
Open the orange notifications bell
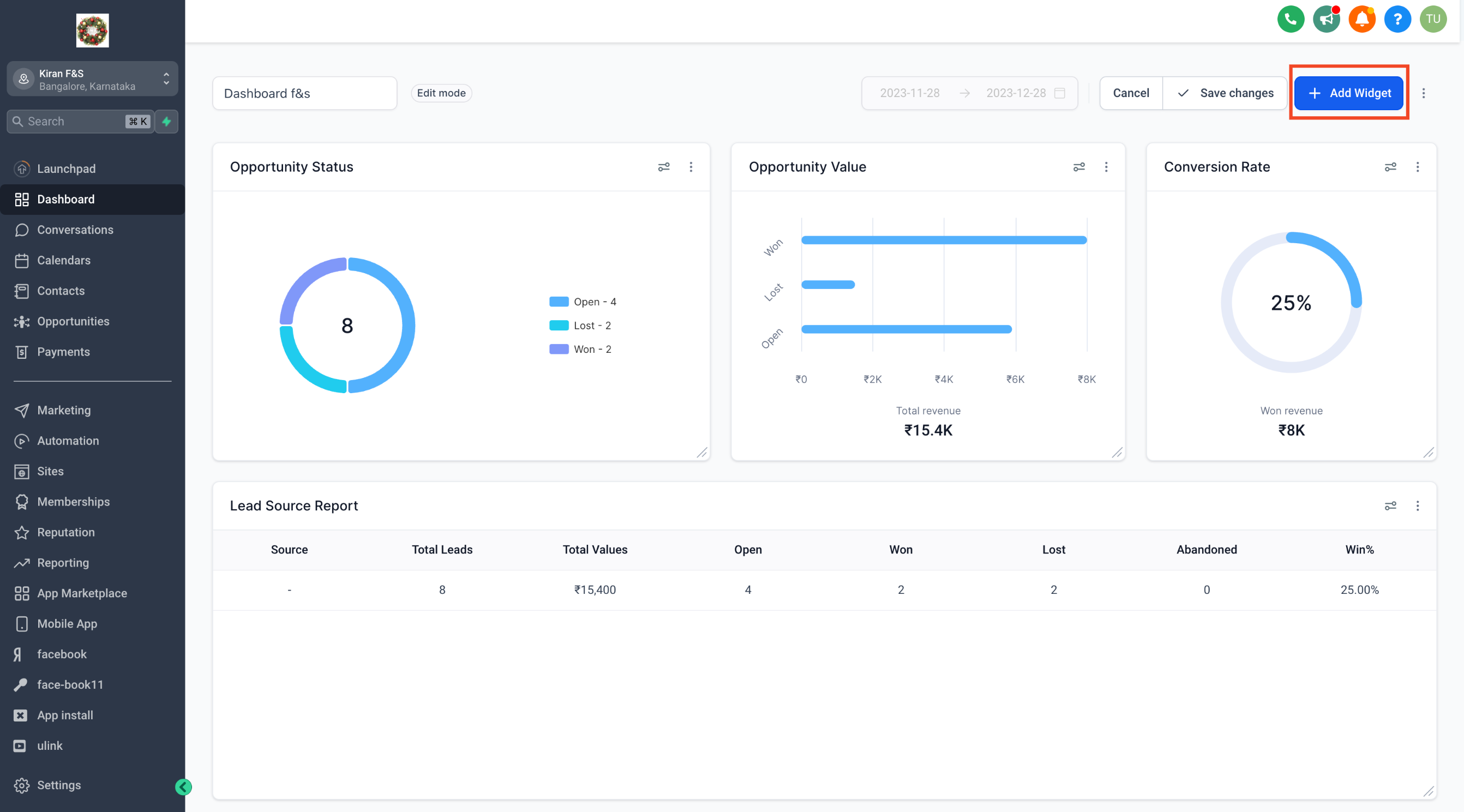point(1361,19)
